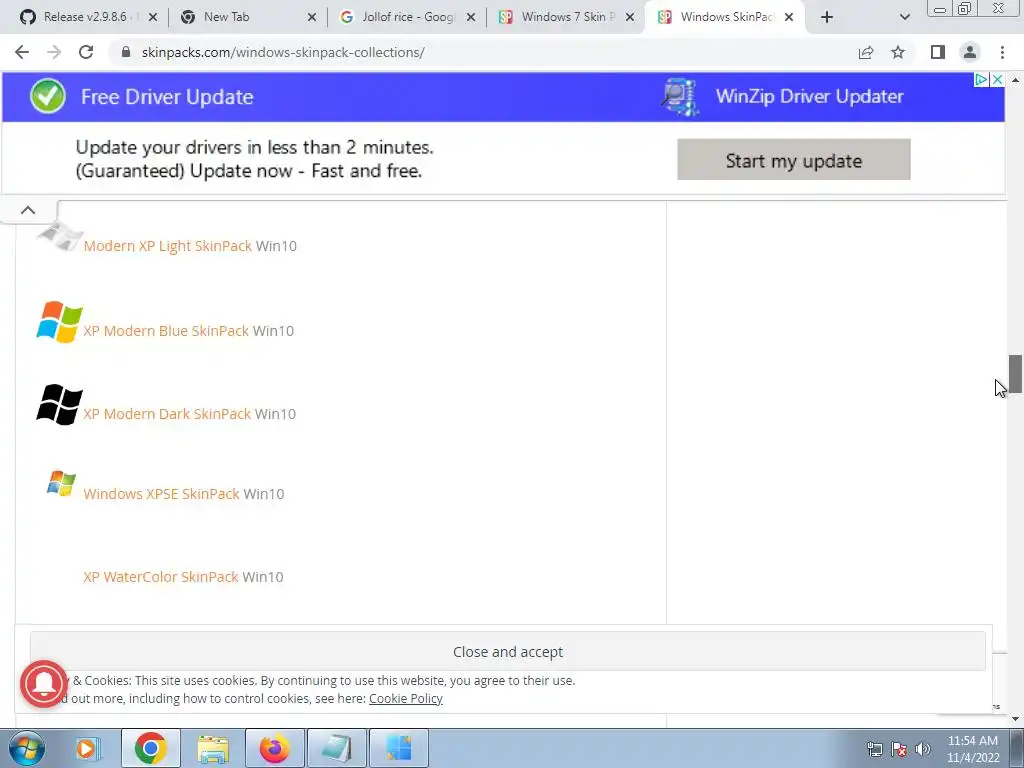The height and width of the screenshot is (768, 1024).
Task: Share this page icon in address bar
Action: pyautogui.click(x=866, y=52)
